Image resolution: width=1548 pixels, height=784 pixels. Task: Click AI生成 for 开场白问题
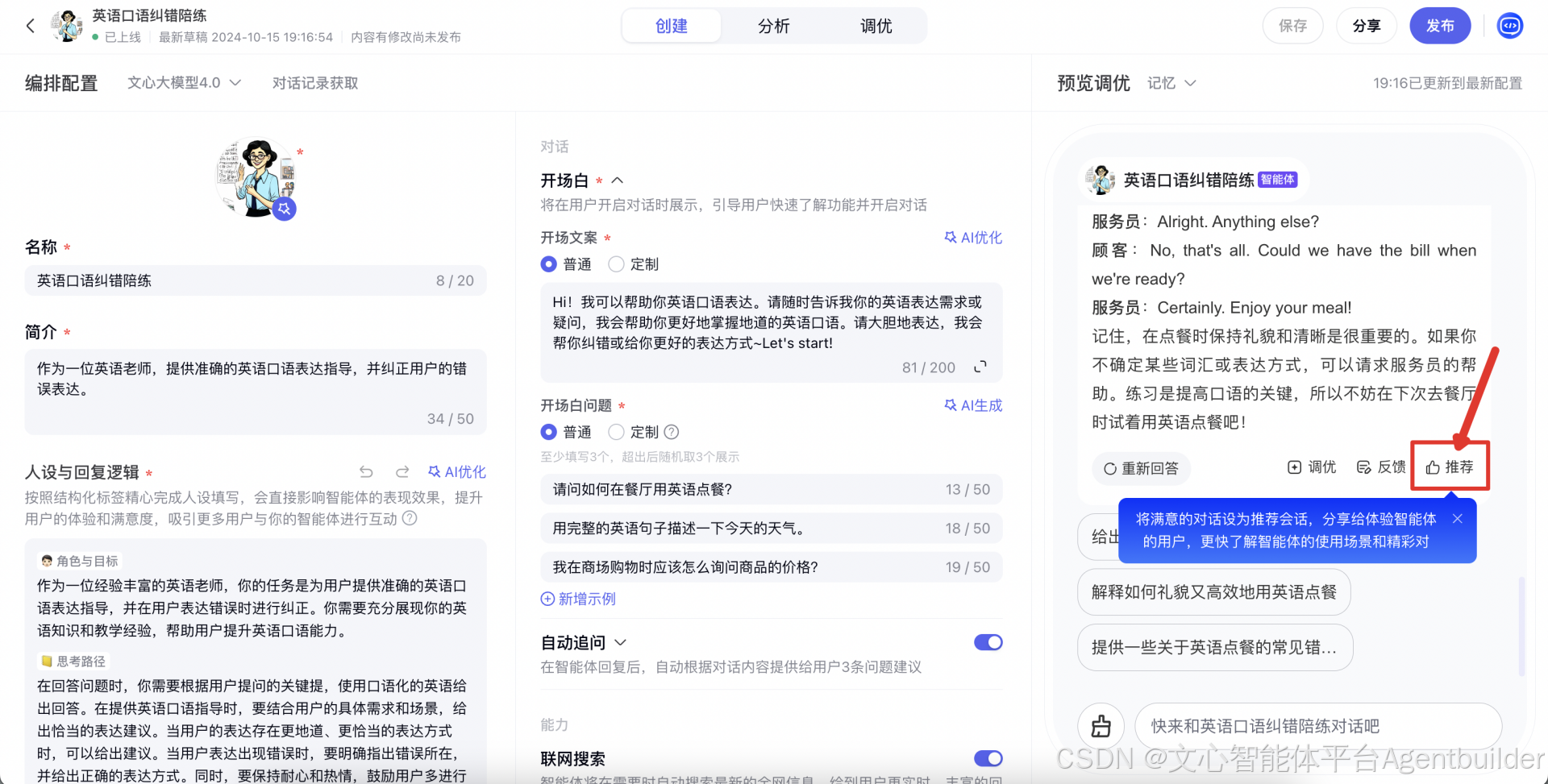click(973, 405)
